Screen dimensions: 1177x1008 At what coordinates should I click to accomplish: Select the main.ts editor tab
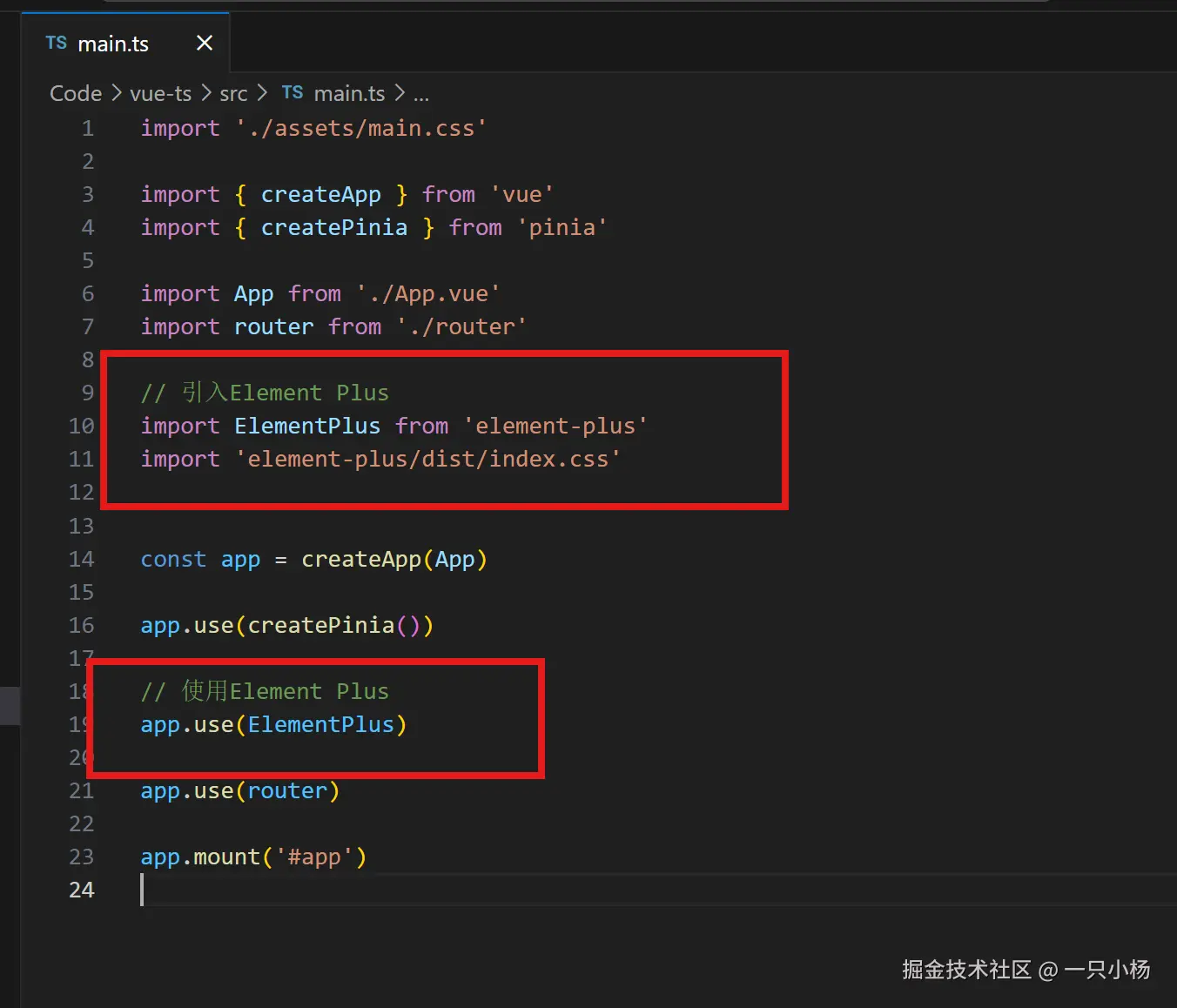tap(124, 43)
